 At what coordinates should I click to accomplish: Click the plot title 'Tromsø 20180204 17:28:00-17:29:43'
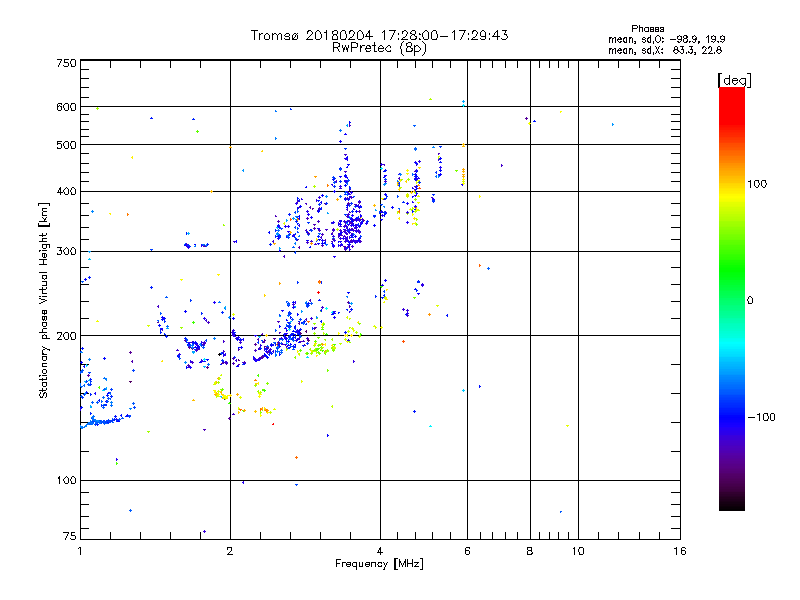click(379, 35)
